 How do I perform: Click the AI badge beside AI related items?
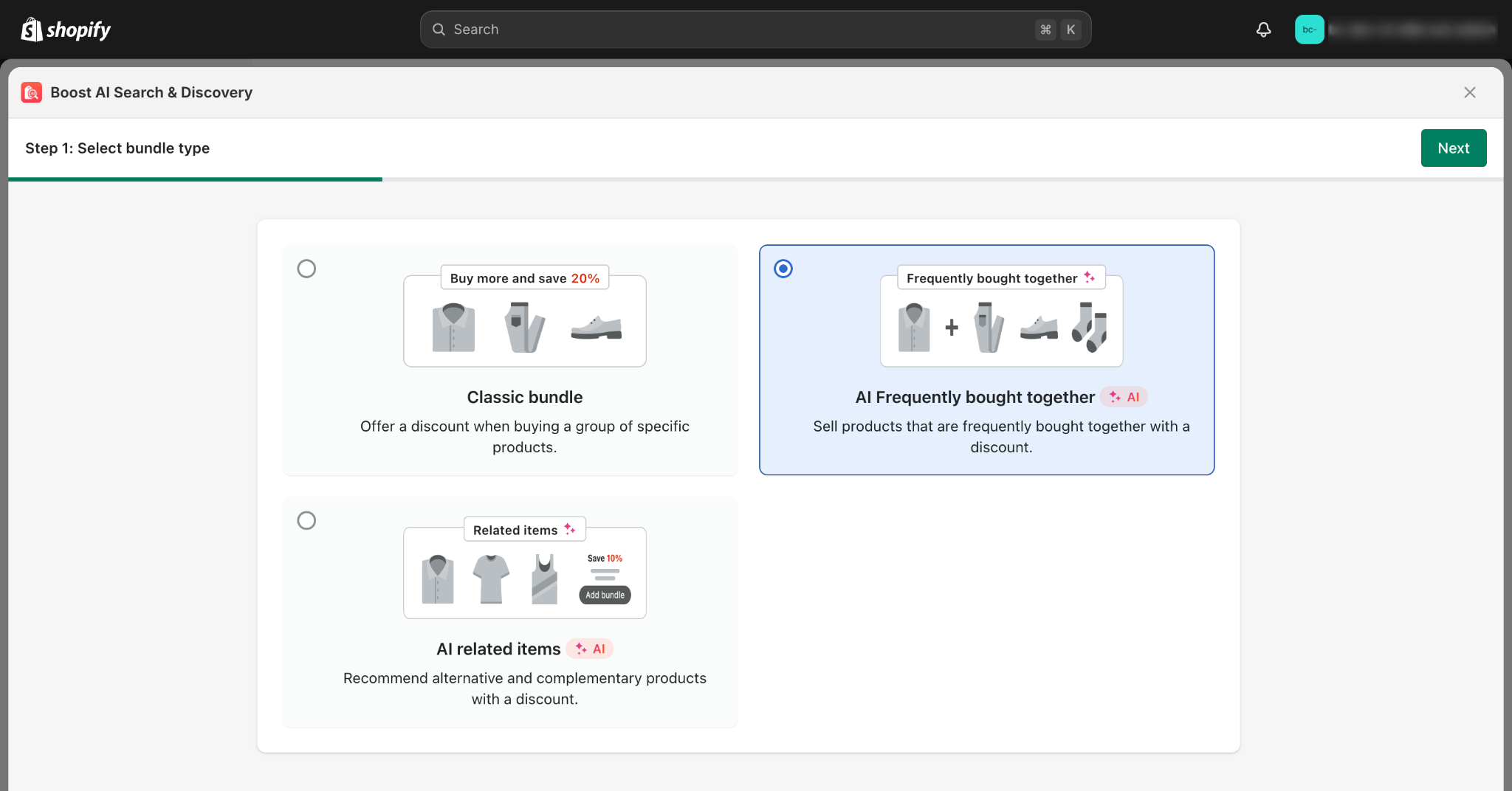[590, 649]
